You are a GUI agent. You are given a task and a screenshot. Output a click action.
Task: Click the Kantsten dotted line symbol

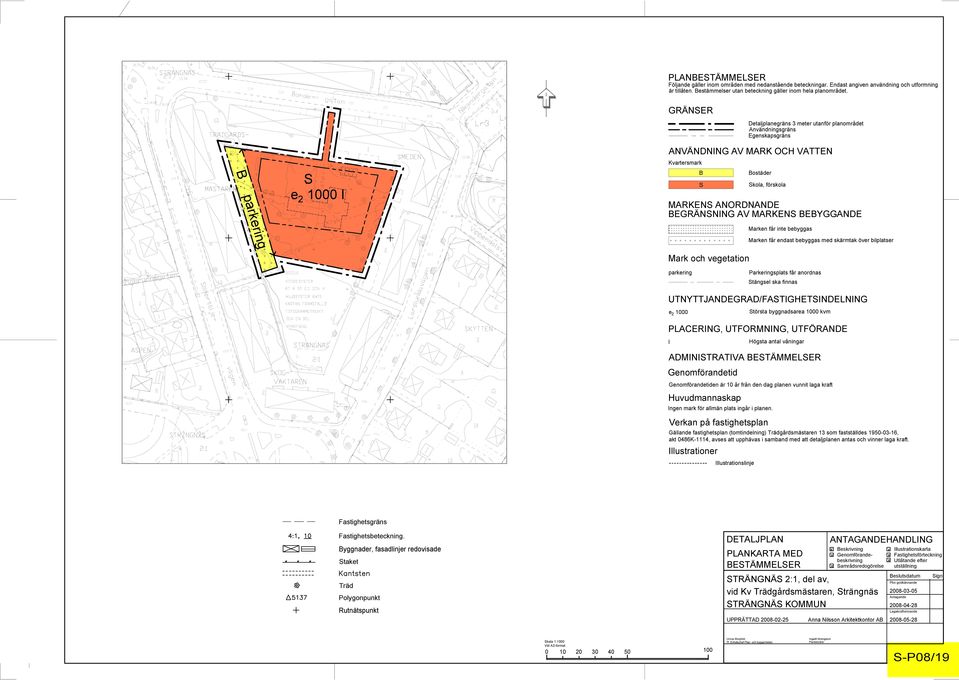[x=298, y=574]
